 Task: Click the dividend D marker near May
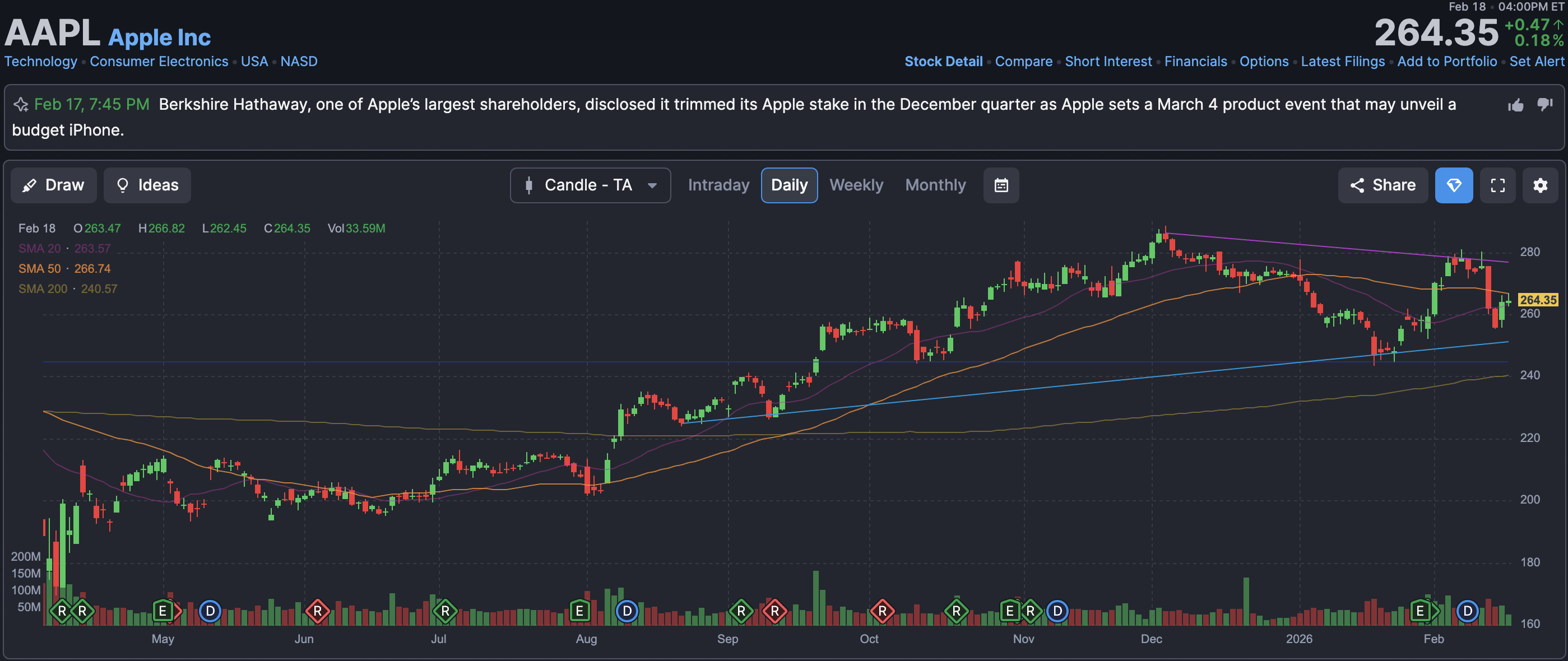pyautogui.click(x=210, y=611)
